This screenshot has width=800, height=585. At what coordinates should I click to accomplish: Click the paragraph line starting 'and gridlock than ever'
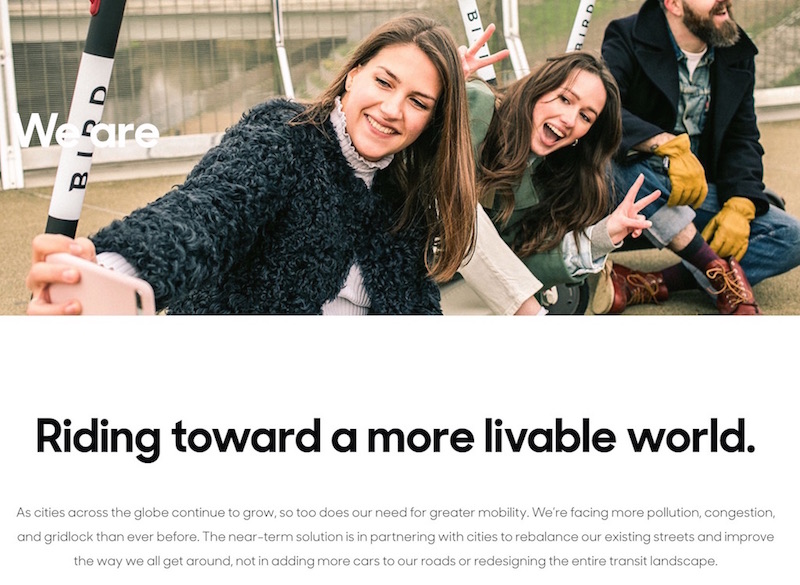point(395,537)
